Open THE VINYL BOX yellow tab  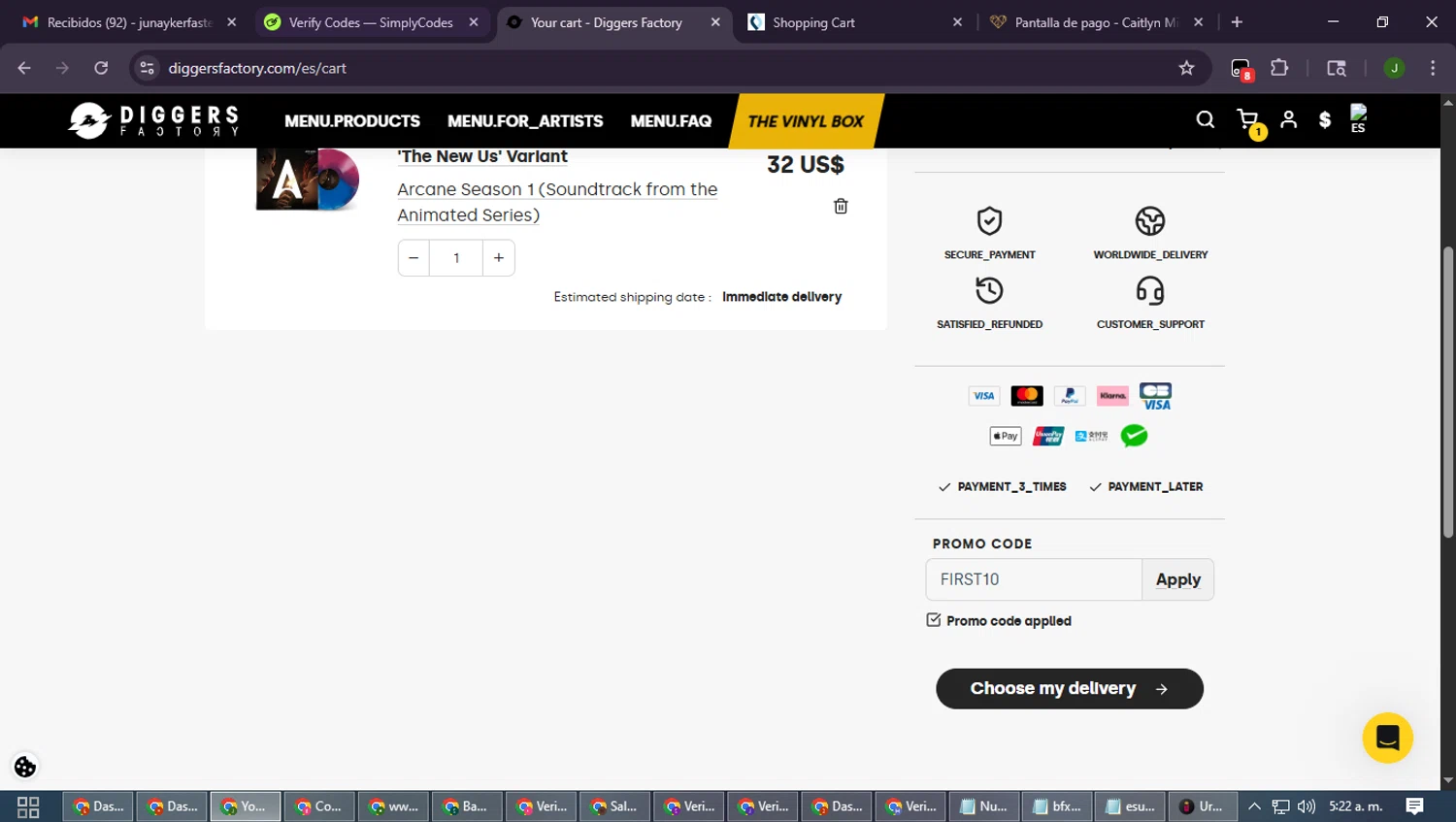click(806, 121)
